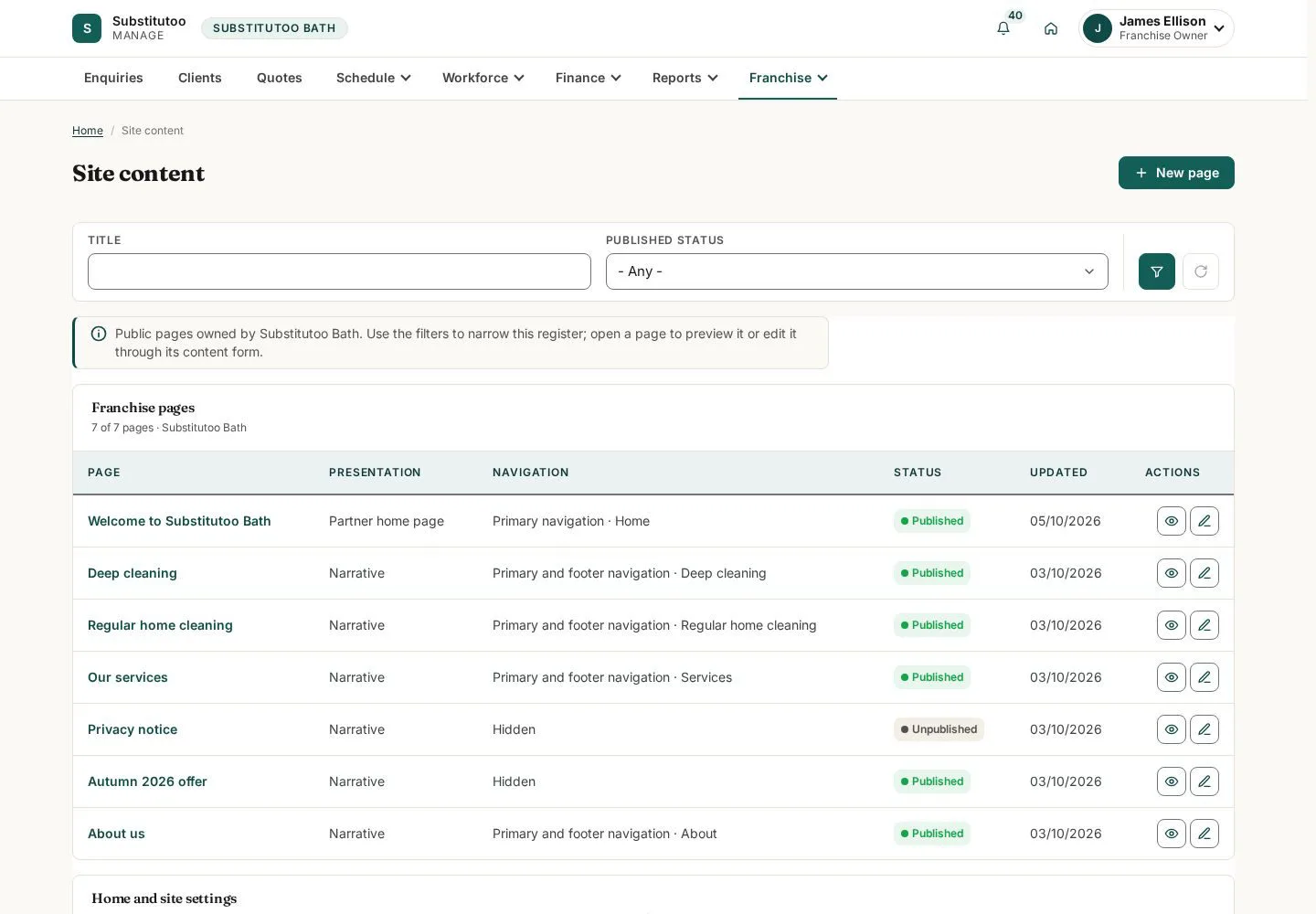This screenshot has height=914, width=1316.
Task: Open the Privacy notice page link
Action: point(133,729)
